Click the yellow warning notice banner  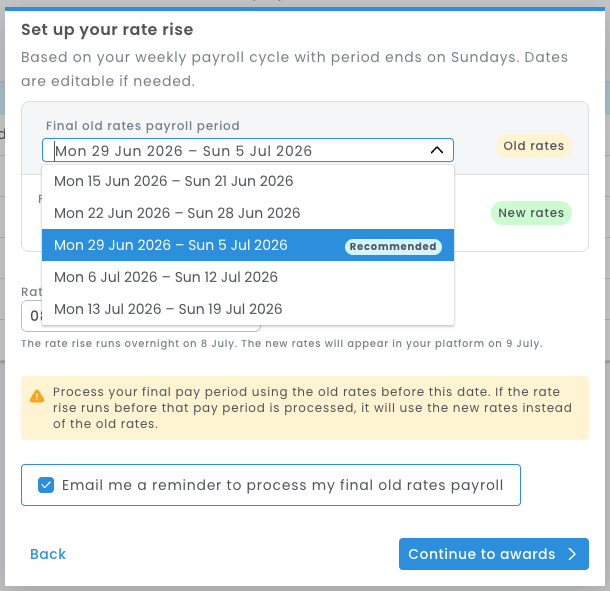305,408
